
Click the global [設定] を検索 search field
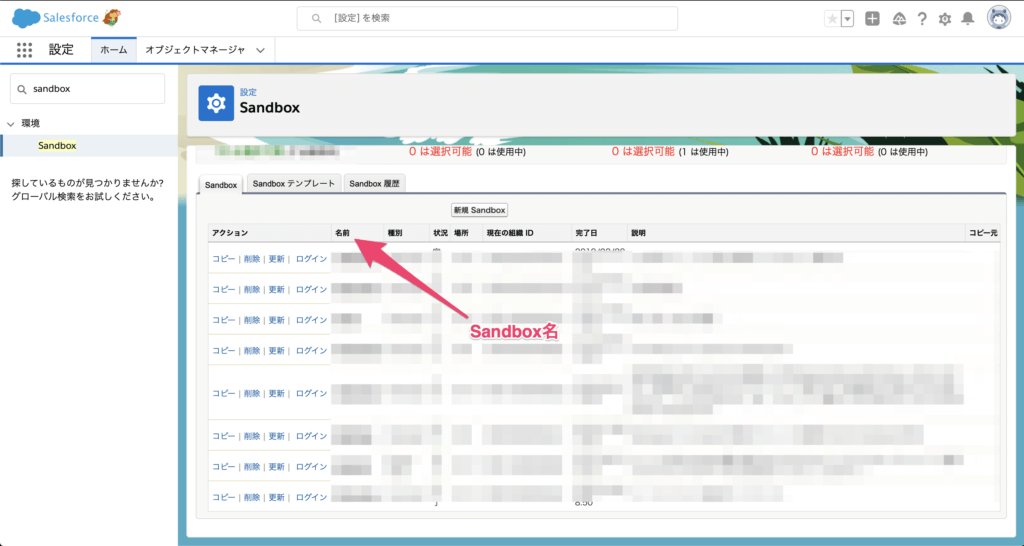point(487,19)
